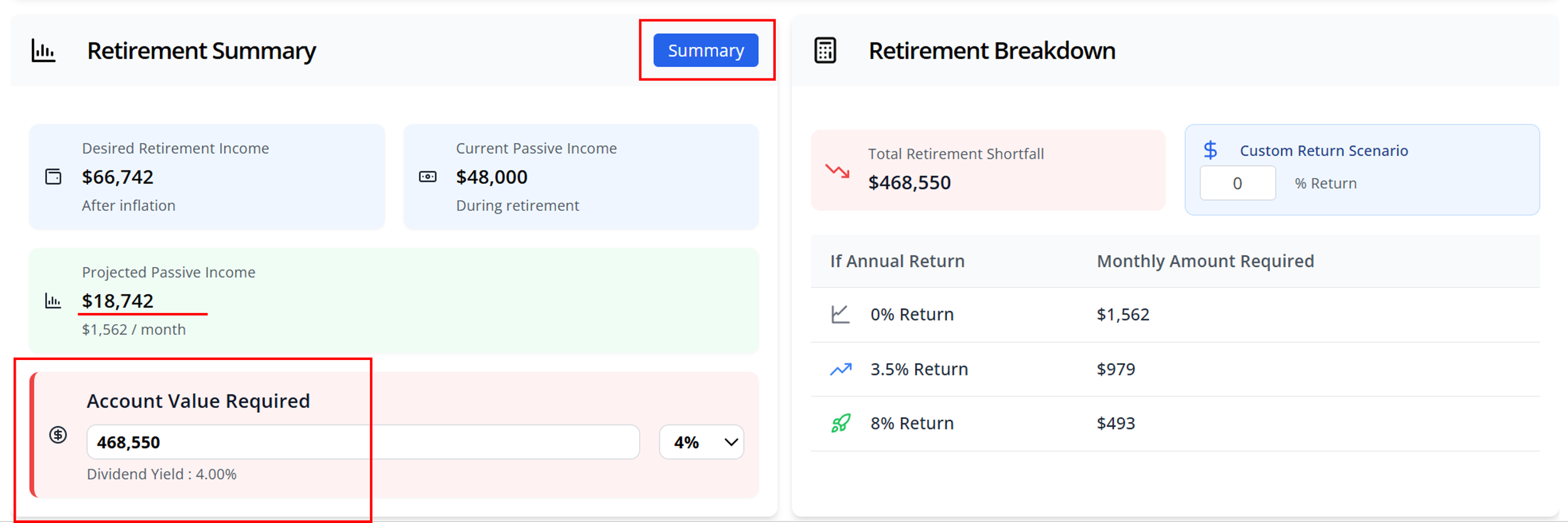Click the blue trending-up icon beside 3.5% Return

pos(840,369)
